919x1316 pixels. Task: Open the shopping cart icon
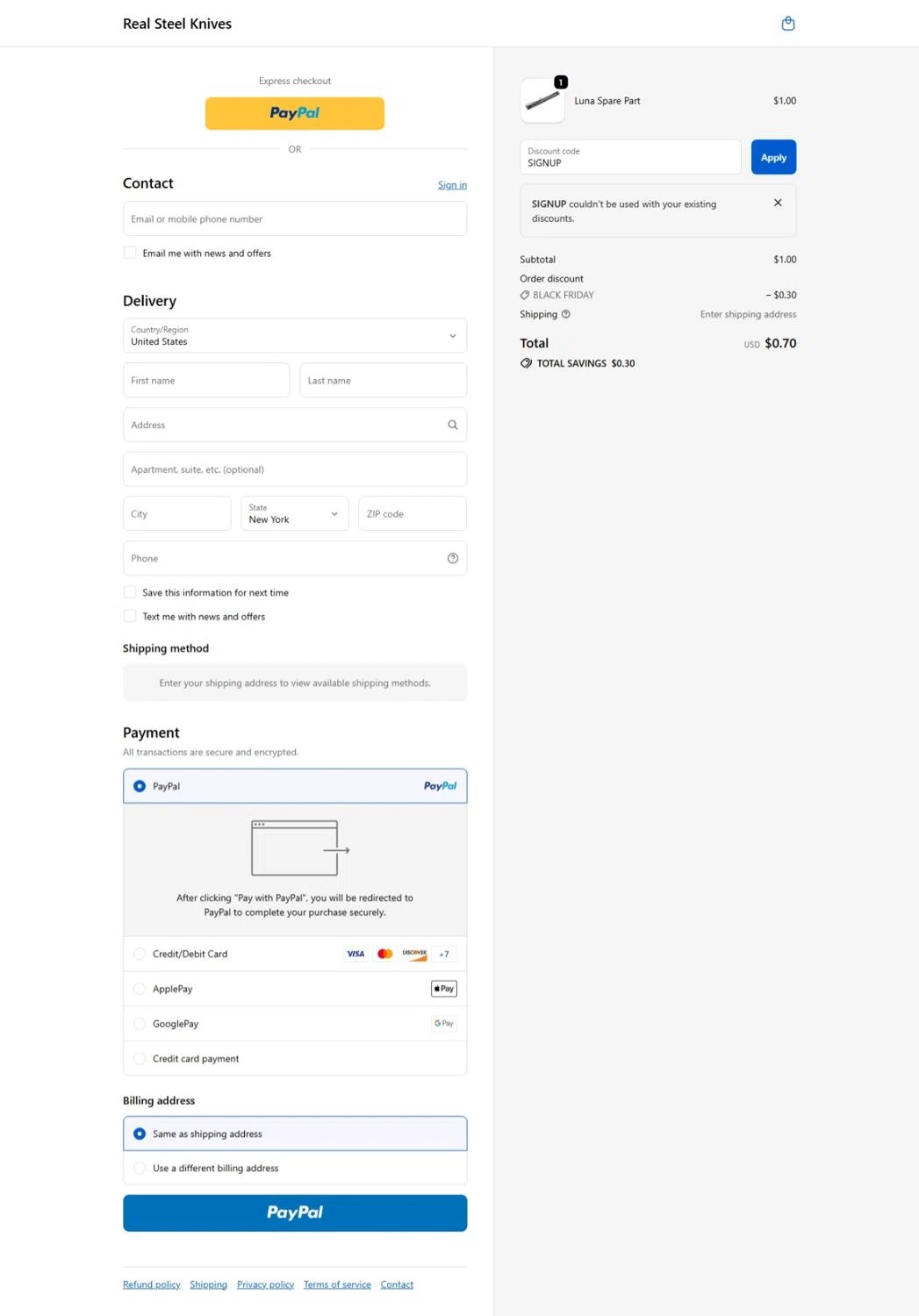(x=787, y=24)
